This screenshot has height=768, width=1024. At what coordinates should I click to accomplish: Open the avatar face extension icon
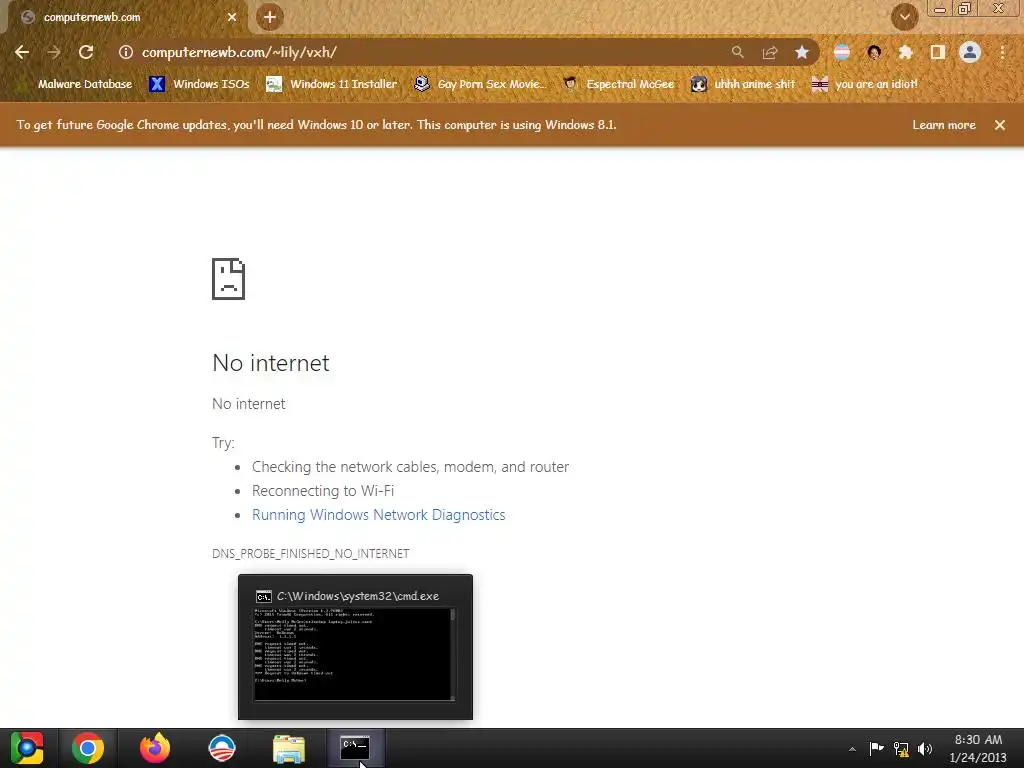[874, 52]
